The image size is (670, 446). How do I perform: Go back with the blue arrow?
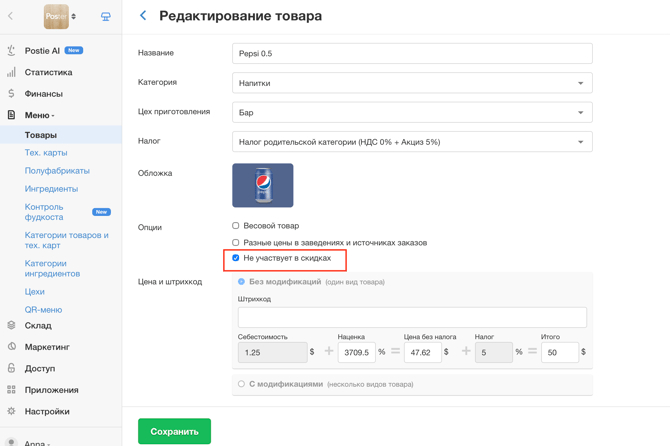click(x=143, y=16)
